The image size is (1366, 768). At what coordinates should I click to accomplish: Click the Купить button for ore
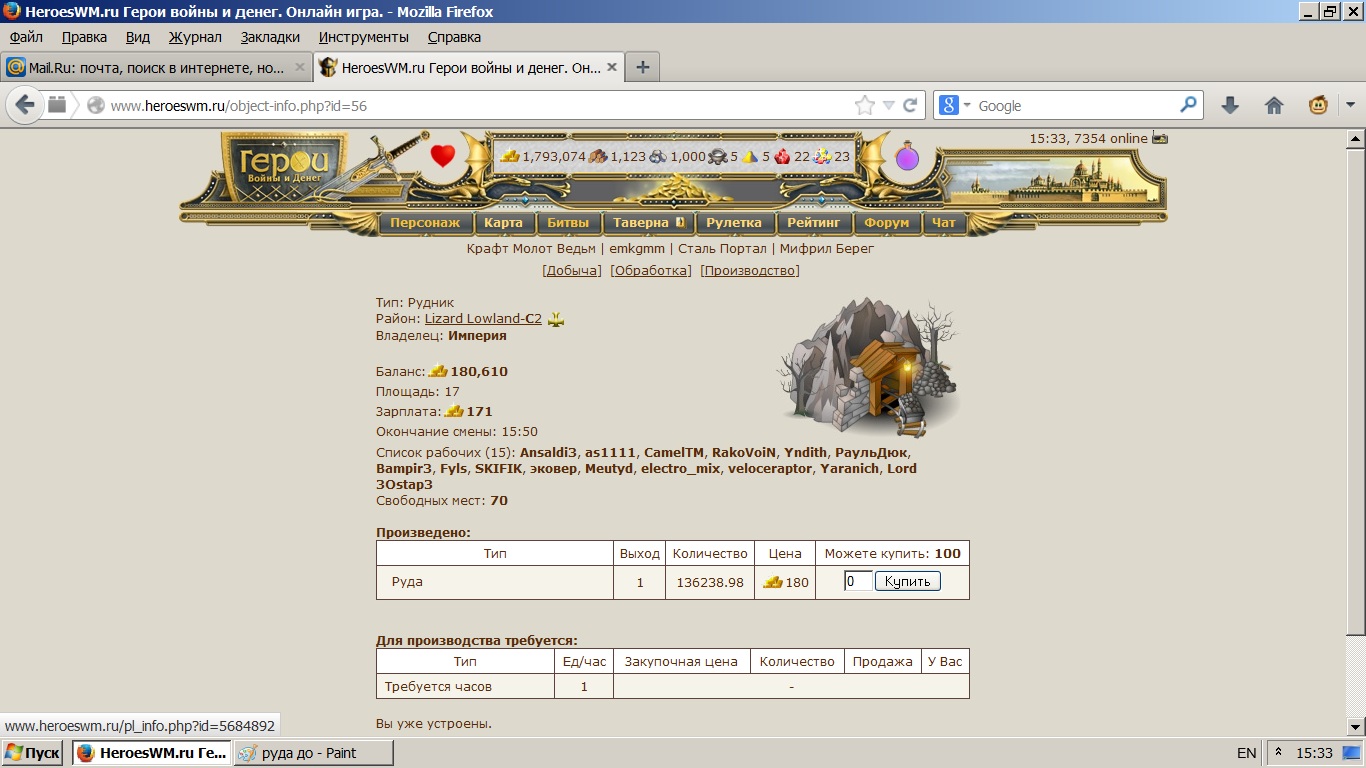tap(908, 581)
